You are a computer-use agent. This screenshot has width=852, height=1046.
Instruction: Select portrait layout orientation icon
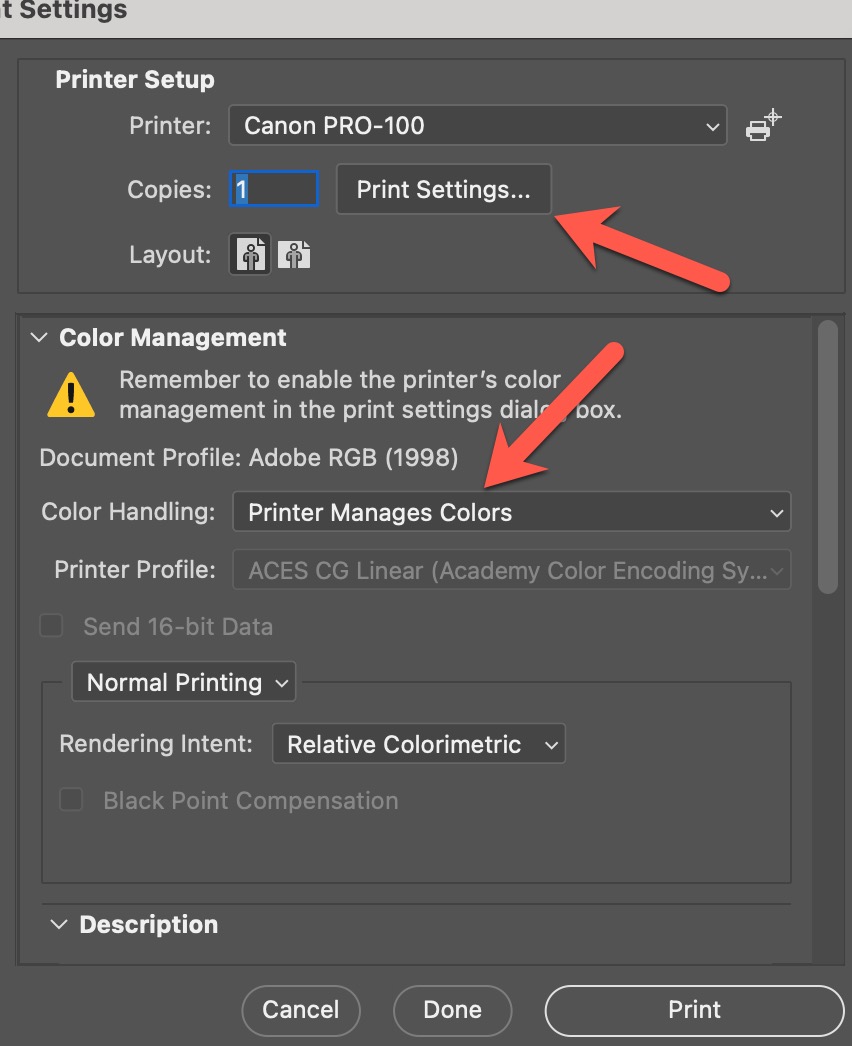point(251,254)
